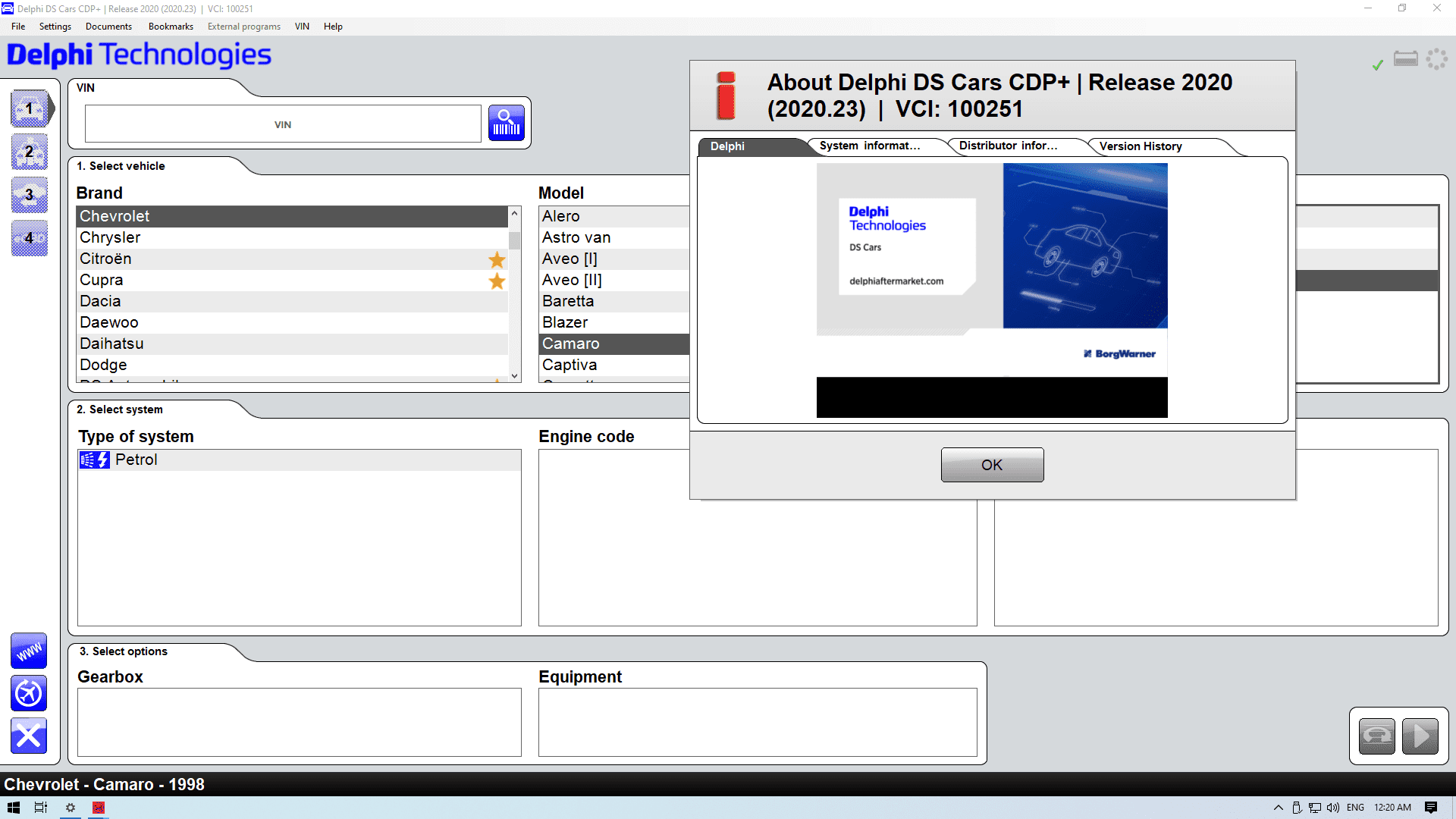Open step 2 sidebar icon
This screenshot has width=1456, height=819.
coord(29,152)
